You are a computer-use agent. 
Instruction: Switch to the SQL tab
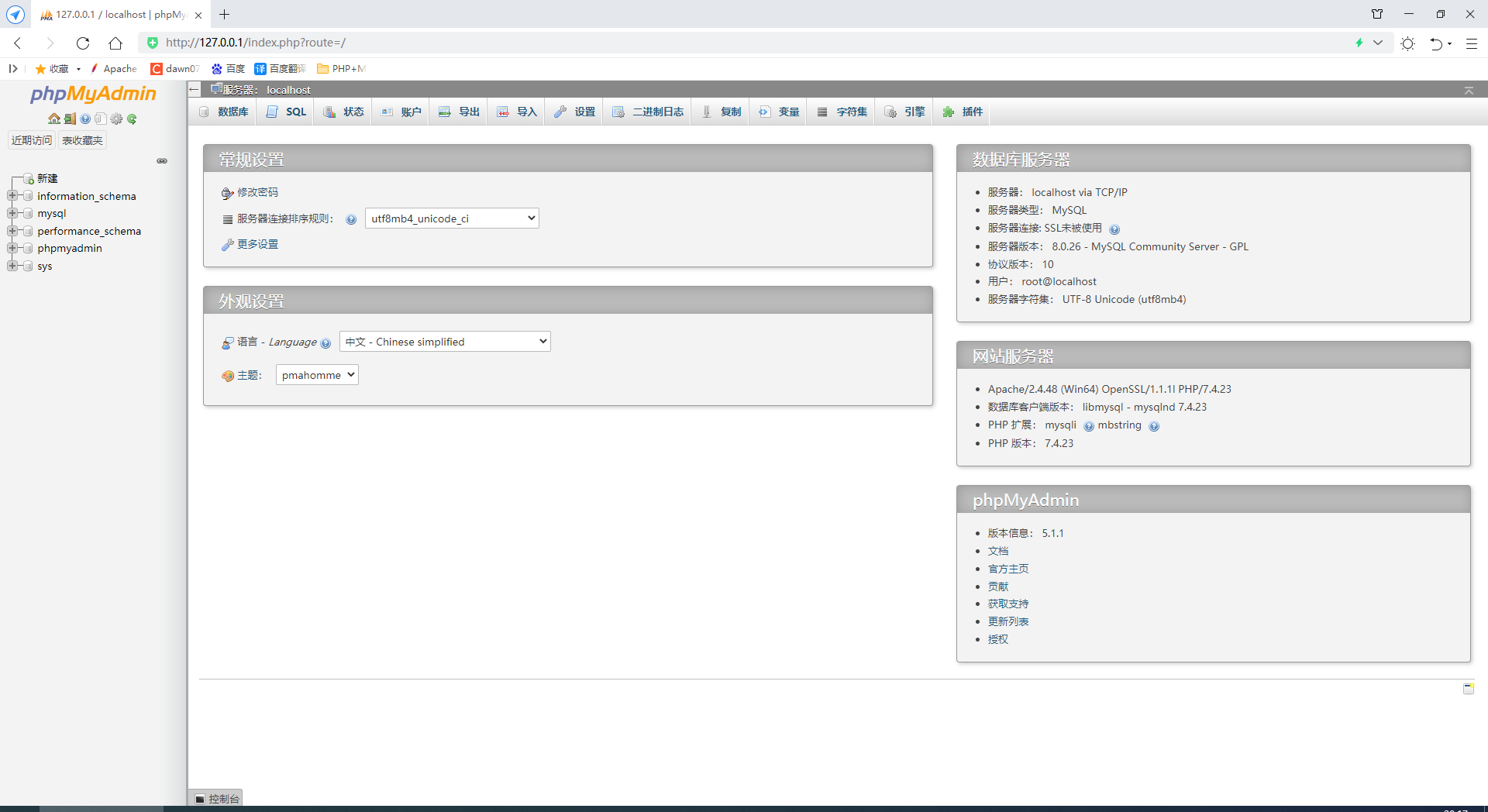point(286,112)
